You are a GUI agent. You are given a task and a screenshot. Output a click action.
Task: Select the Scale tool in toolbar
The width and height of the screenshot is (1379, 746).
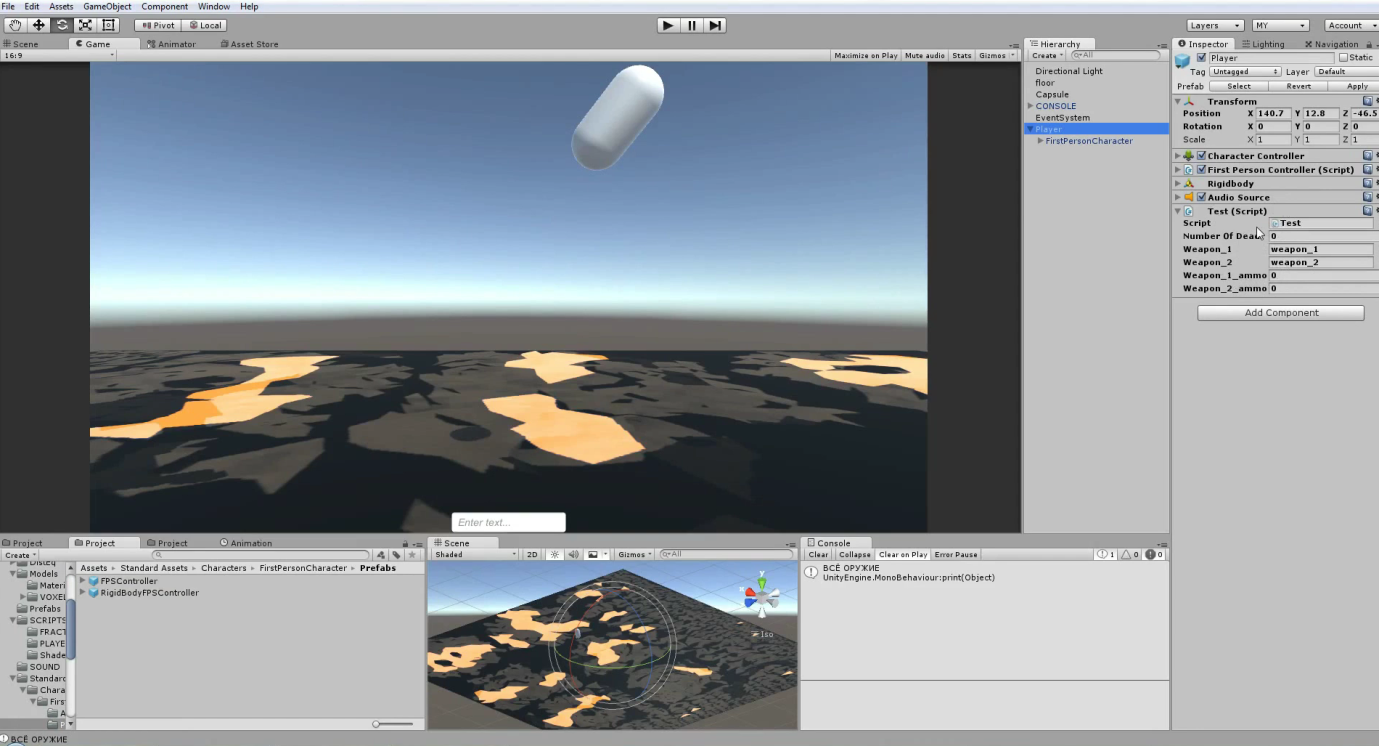point(85,25)
